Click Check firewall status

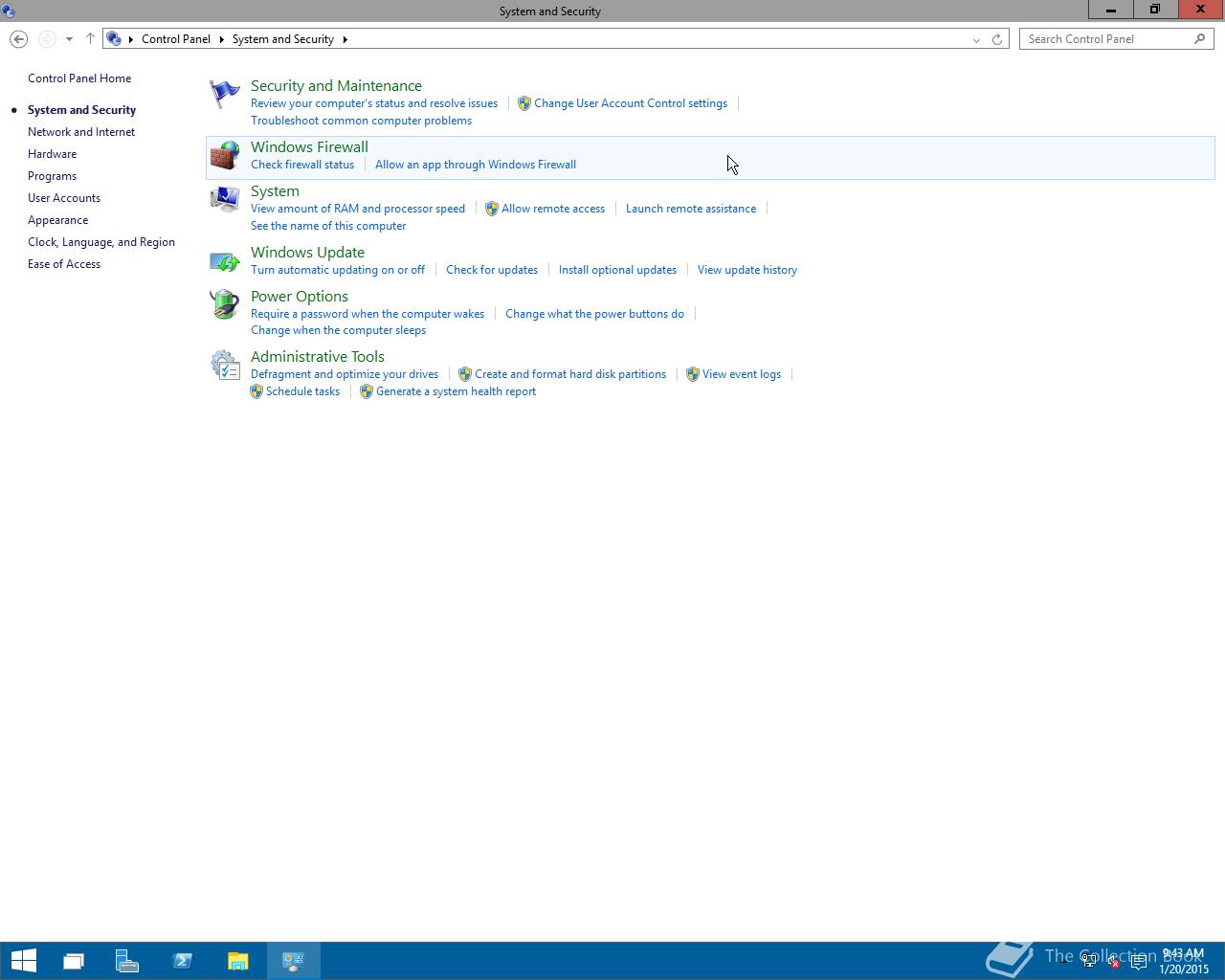(x=302, y=165)
